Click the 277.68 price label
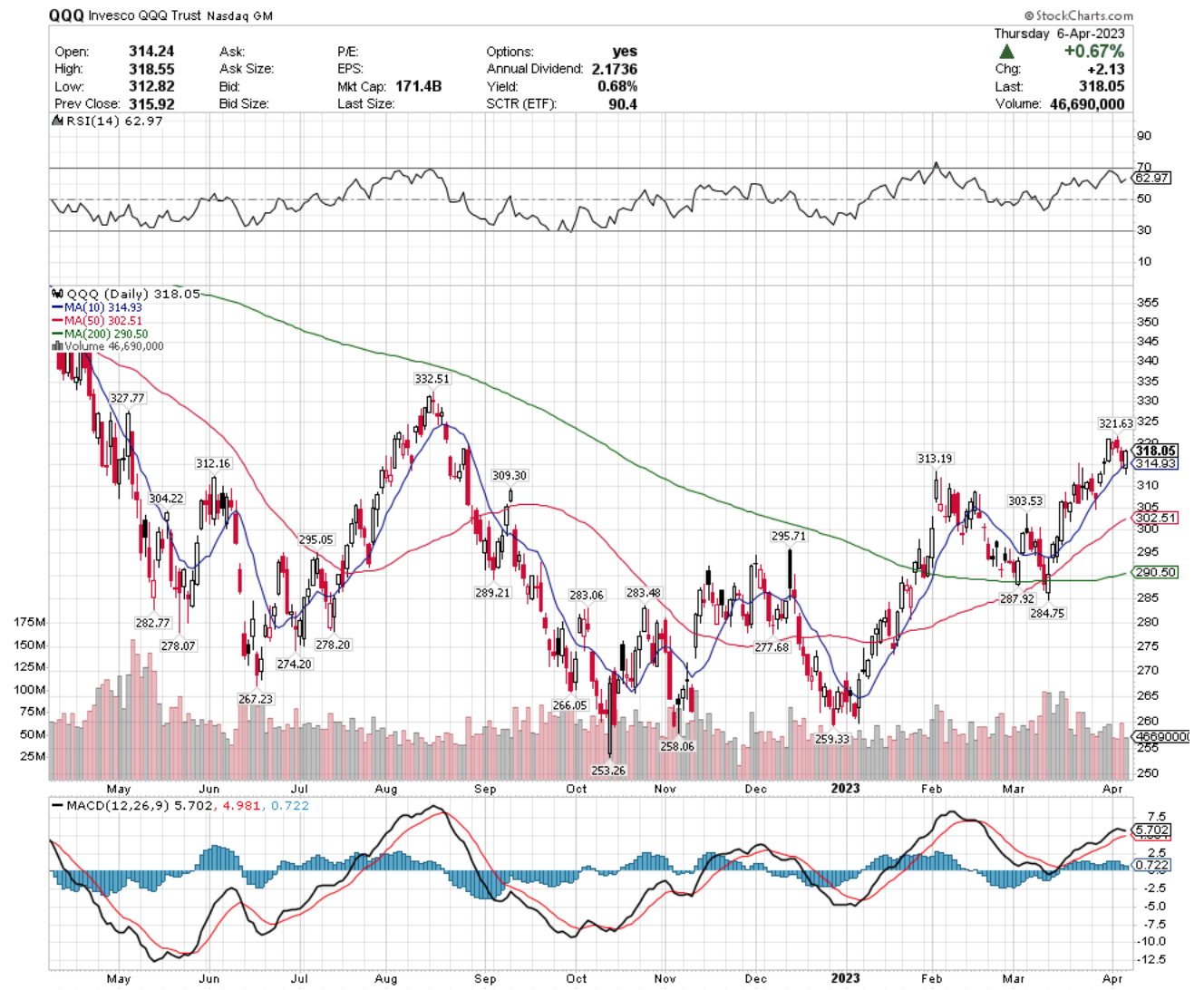 coord(772,647)
